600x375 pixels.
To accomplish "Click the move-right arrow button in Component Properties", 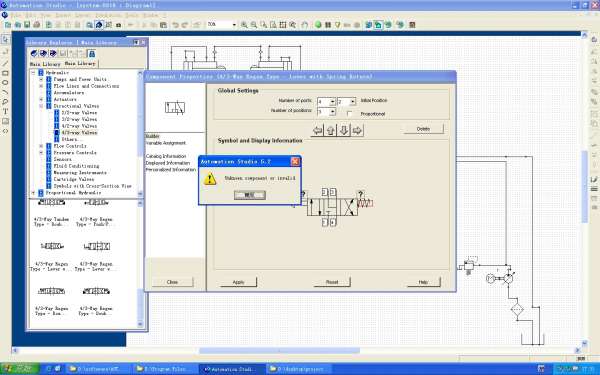I will tap(357, 130).
